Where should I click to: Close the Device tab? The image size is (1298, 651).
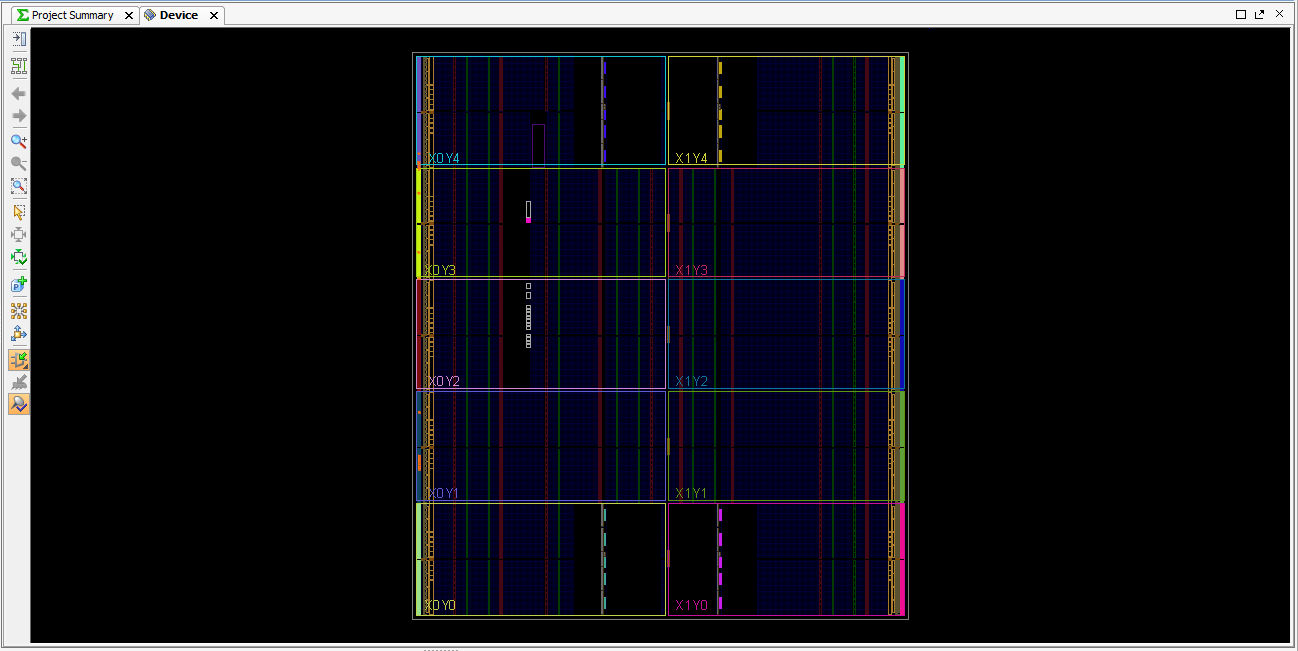213,16
